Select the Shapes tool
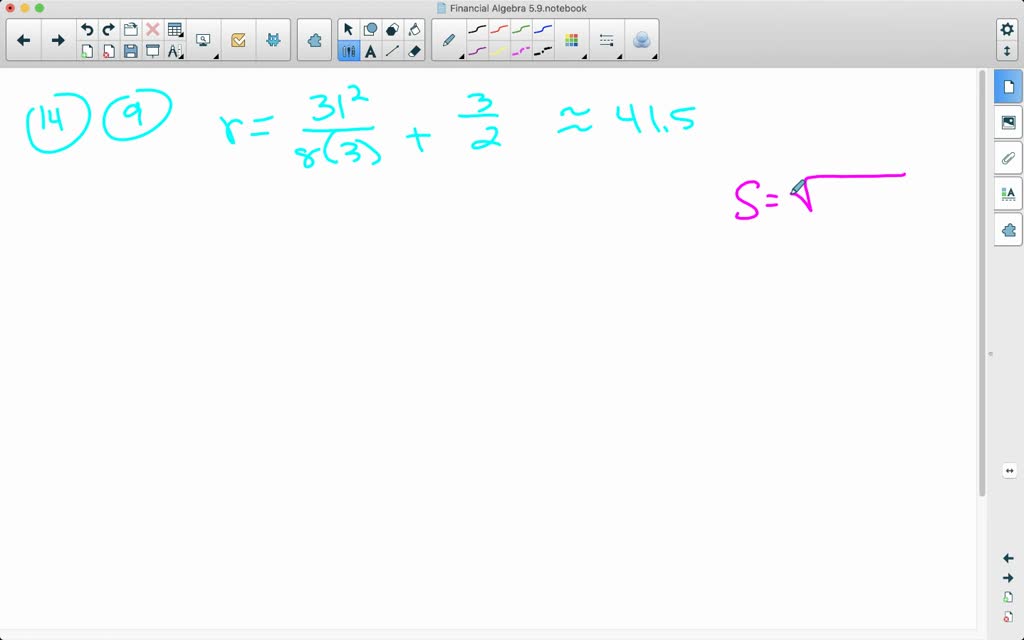The width and height of the screenshot is (1024, 640). pos(370,29)
